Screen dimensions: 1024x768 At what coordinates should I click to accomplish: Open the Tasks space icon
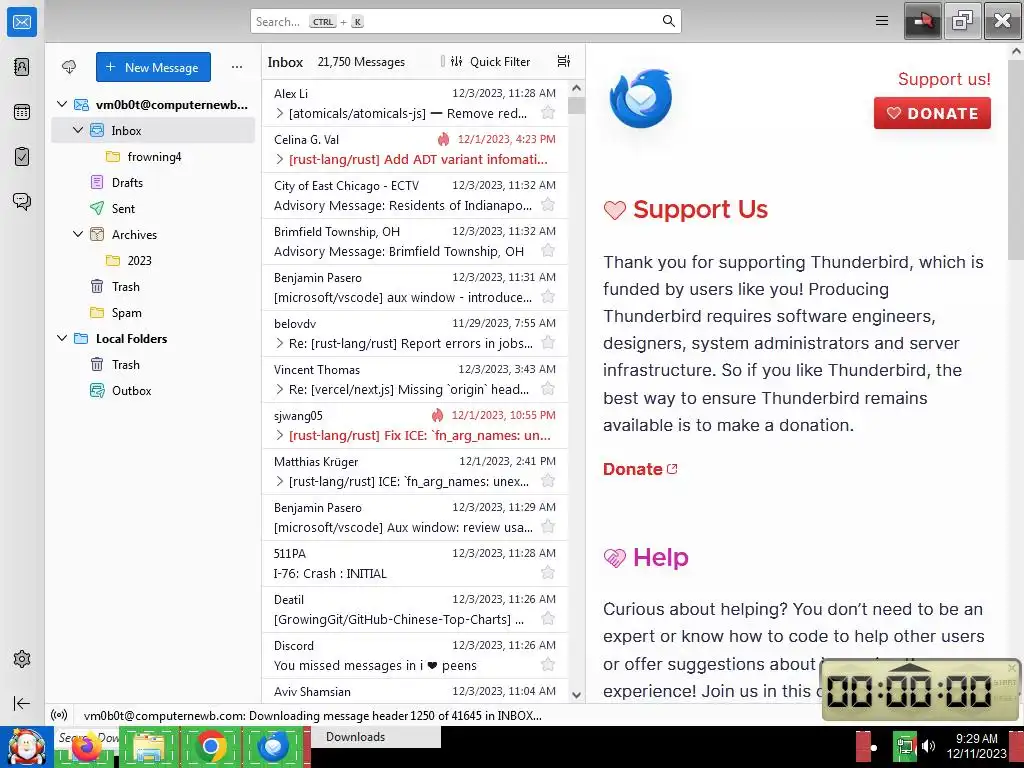click(22, 156)
